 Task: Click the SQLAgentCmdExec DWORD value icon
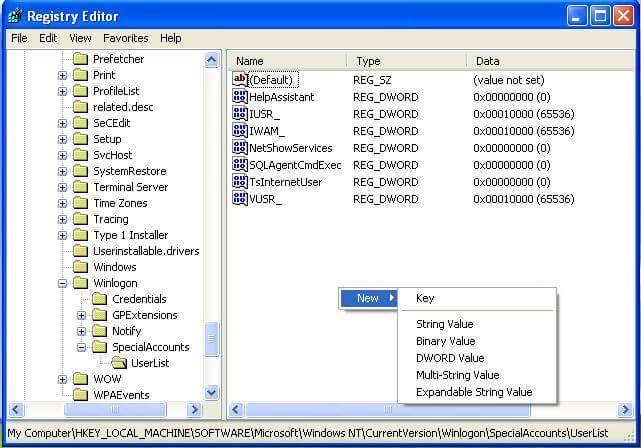pos(240,164)
